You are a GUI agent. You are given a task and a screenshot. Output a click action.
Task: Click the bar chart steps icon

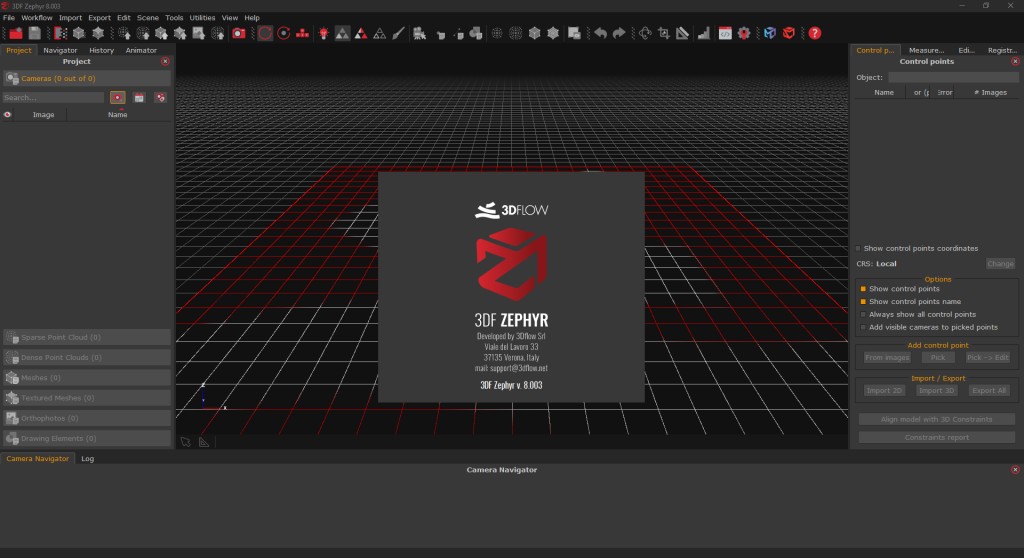(x=703, y=33)
